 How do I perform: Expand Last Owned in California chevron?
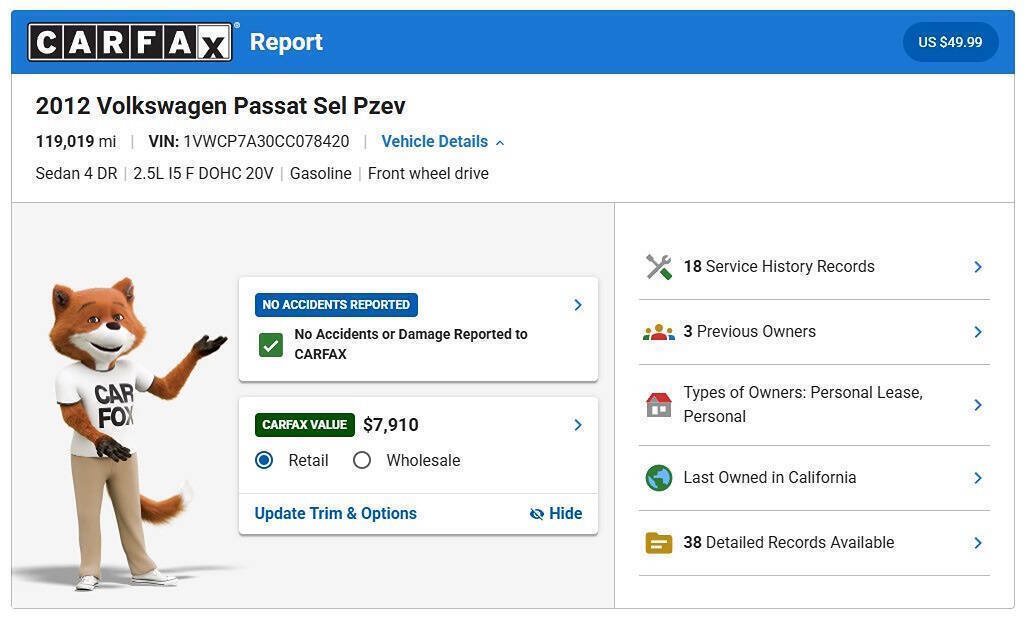tap(978, 478)
